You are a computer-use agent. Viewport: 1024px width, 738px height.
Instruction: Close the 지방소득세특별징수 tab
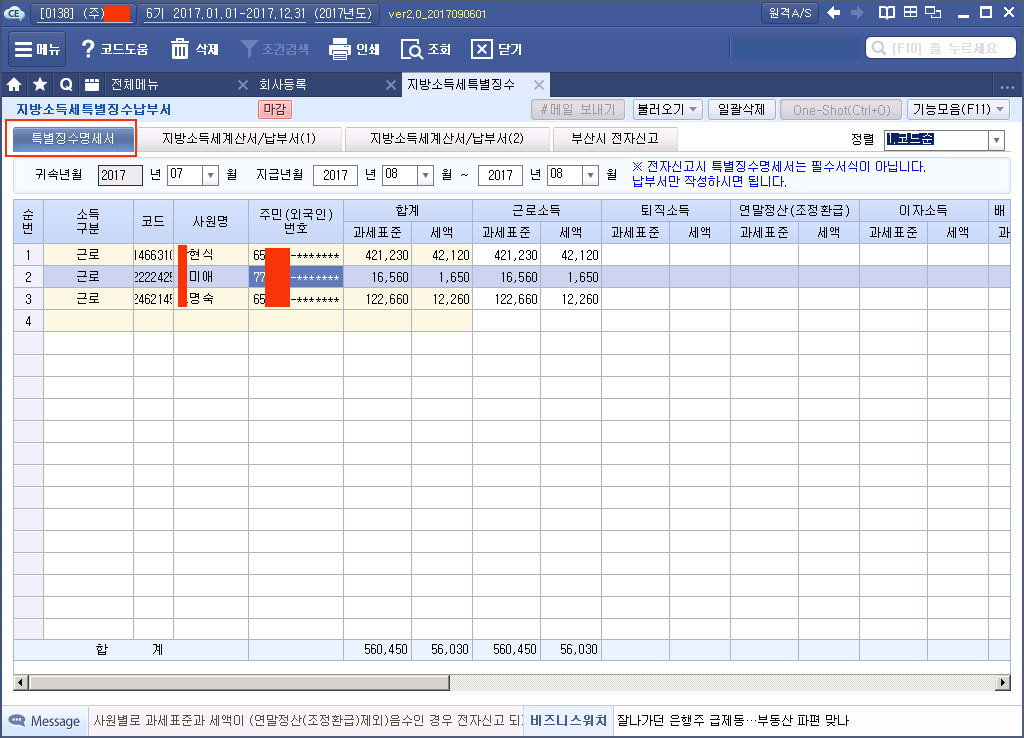pyautogui.click(x=539, y=85)
